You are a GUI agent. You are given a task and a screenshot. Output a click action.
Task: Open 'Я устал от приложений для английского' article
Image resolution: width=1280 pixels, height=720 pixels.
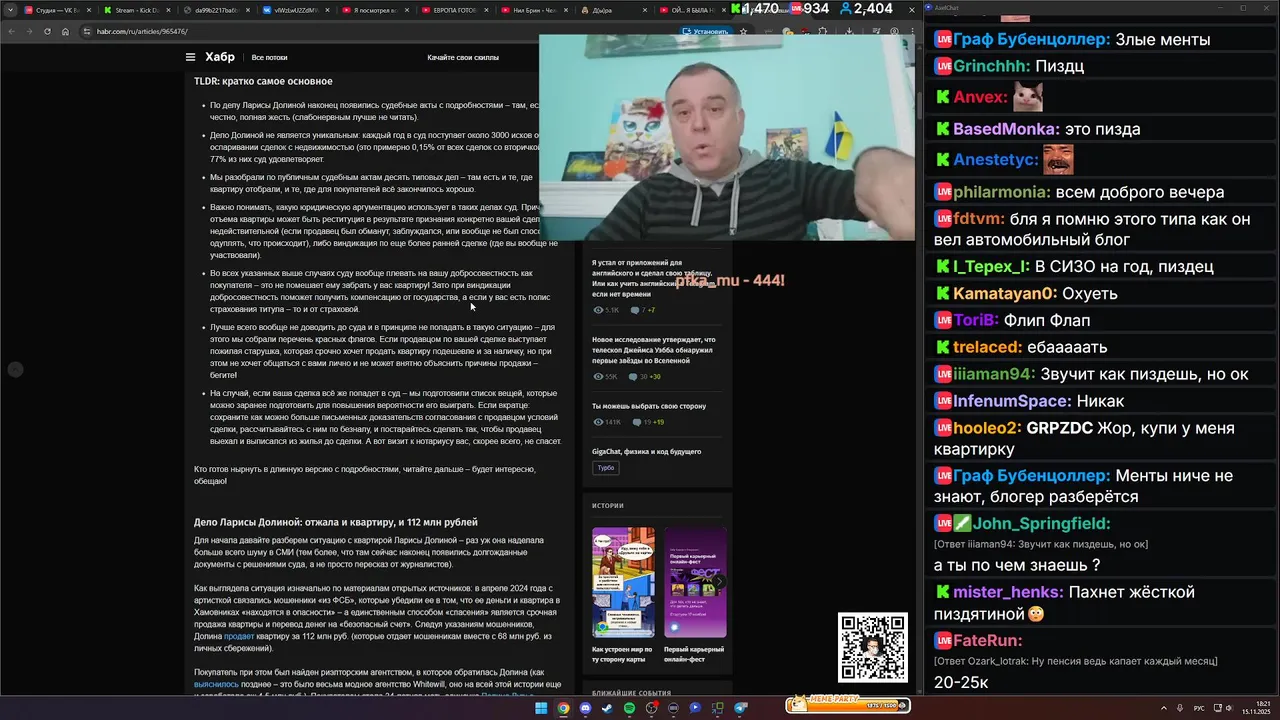(x=651, y=279)
